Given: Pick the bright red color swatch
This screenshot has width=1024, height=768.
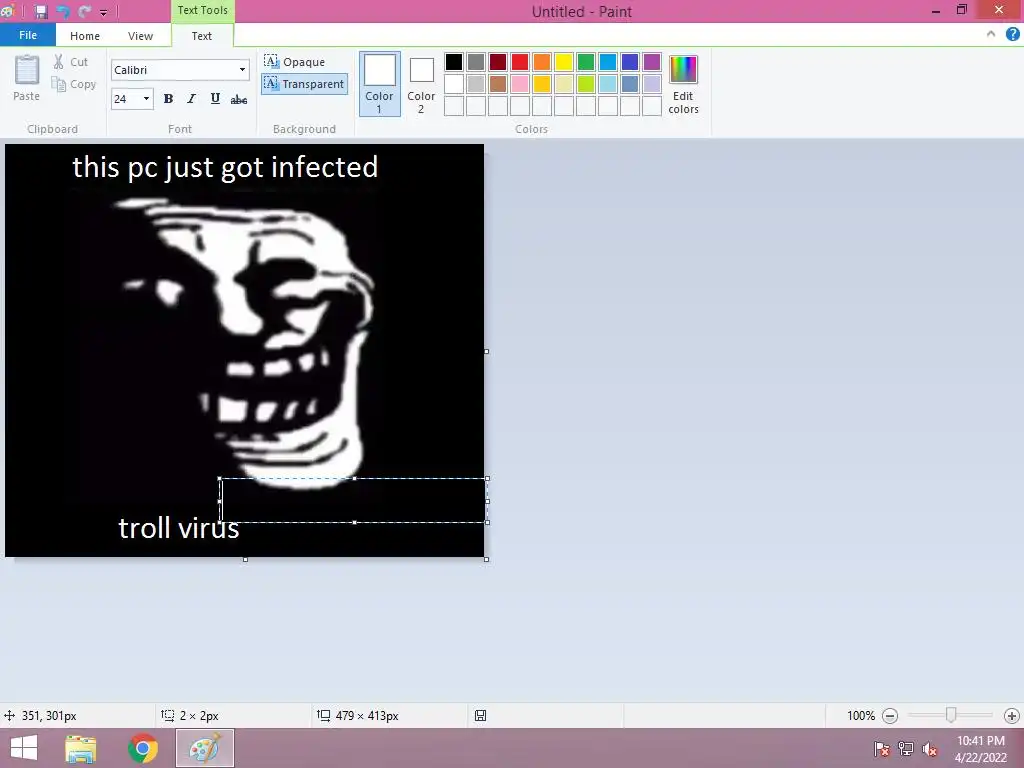Looking at the screenshot, I should click(520, 62).
